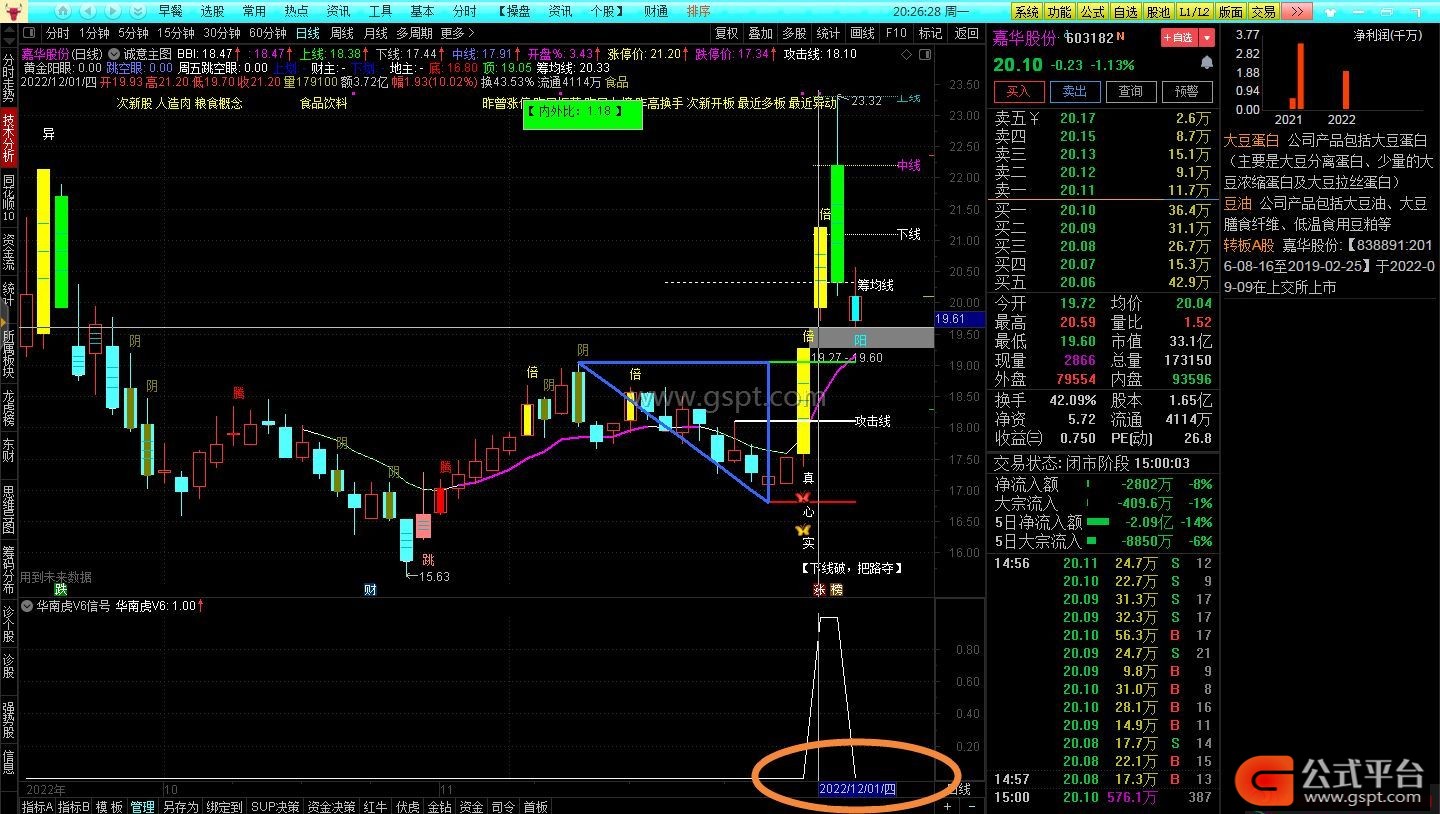Open 龙虎榜 sidebar item
This screenshot has height=814, width=1440.
coord(9,408)
